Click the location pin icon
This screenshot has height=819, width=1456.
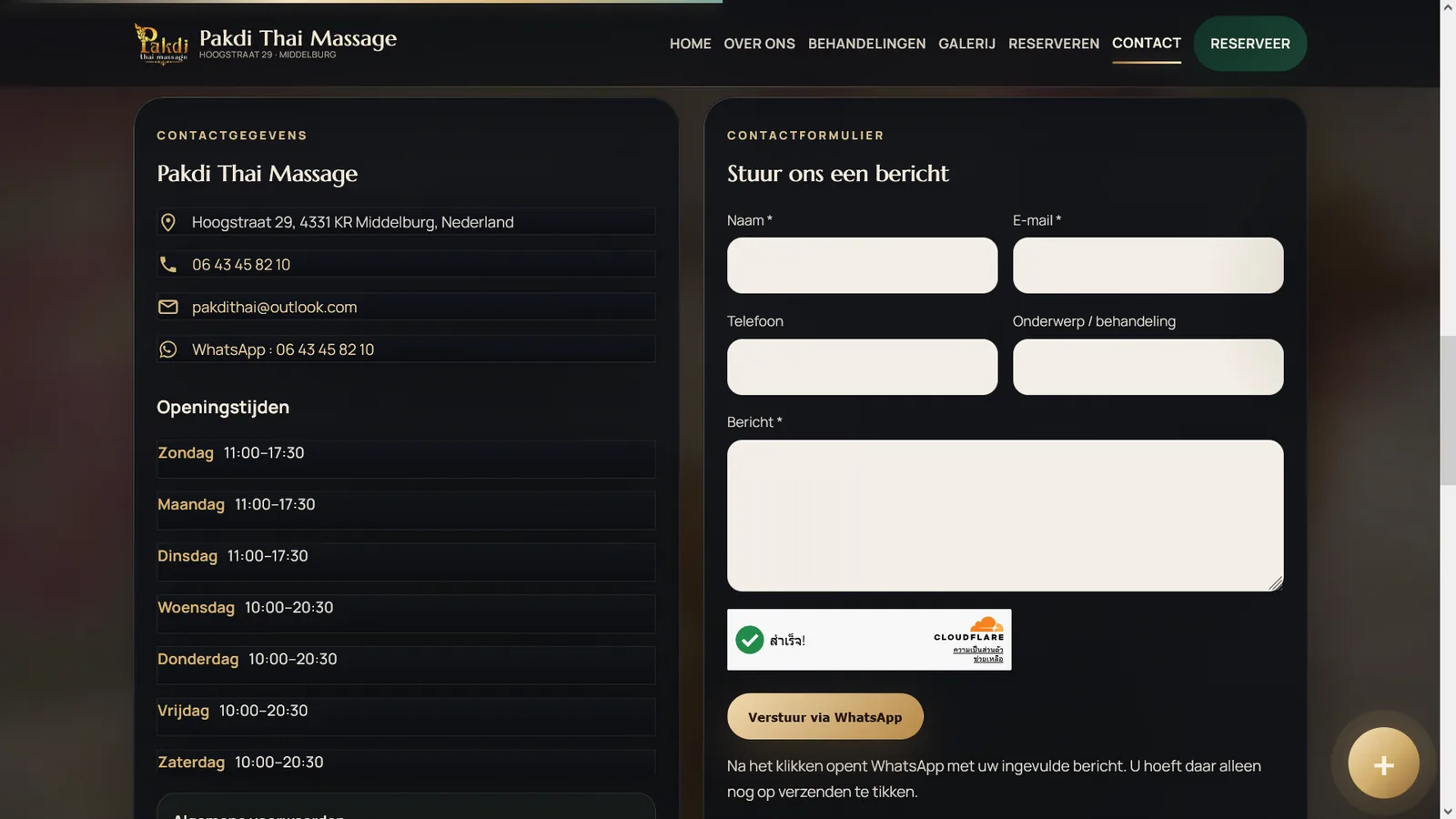tap(168, 222)
